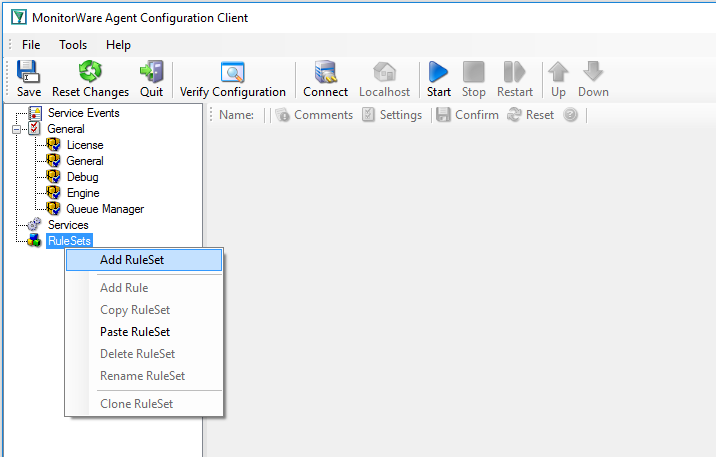The height and width of the screenshot is (457, 716).
Task: Click the Reset Changes green arrows icon
Action: pyautogui.click(x=90, y=72)
